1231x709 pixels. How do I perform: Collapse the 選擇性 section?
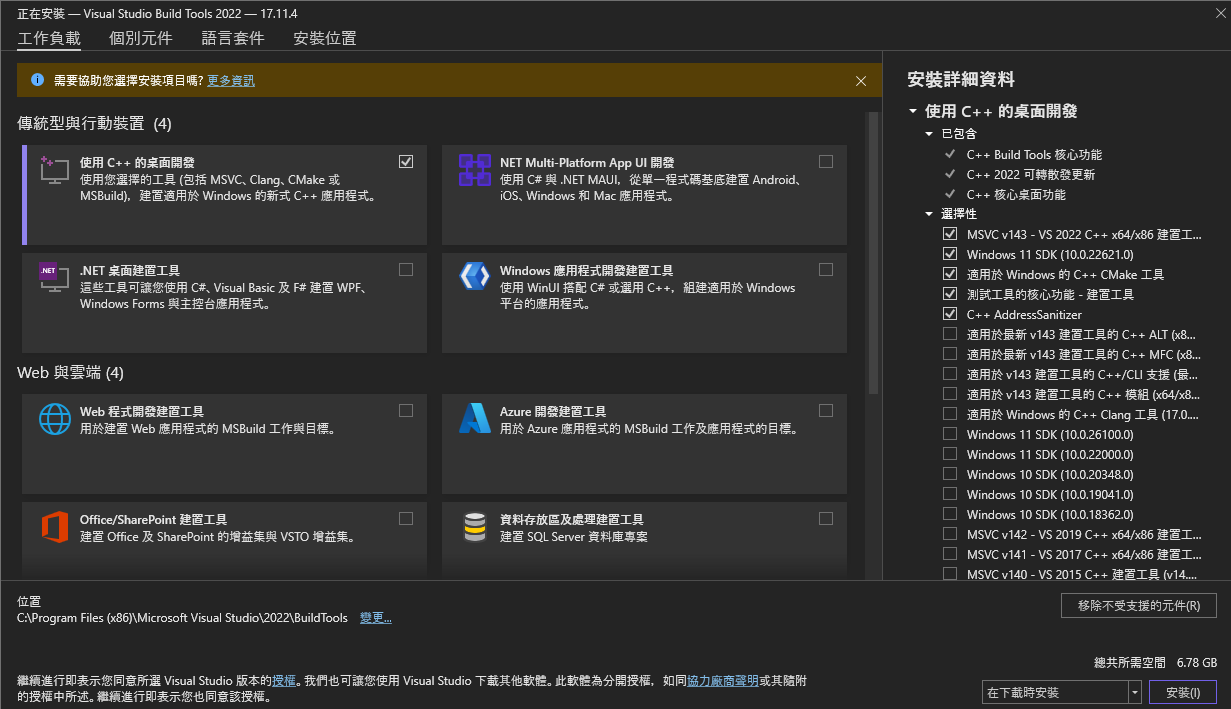point(929,214)
